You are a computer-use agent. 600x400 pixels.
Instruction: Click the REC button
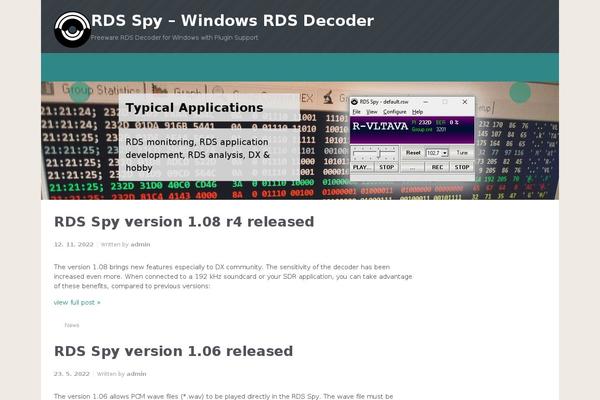click(x=437, y=167)
